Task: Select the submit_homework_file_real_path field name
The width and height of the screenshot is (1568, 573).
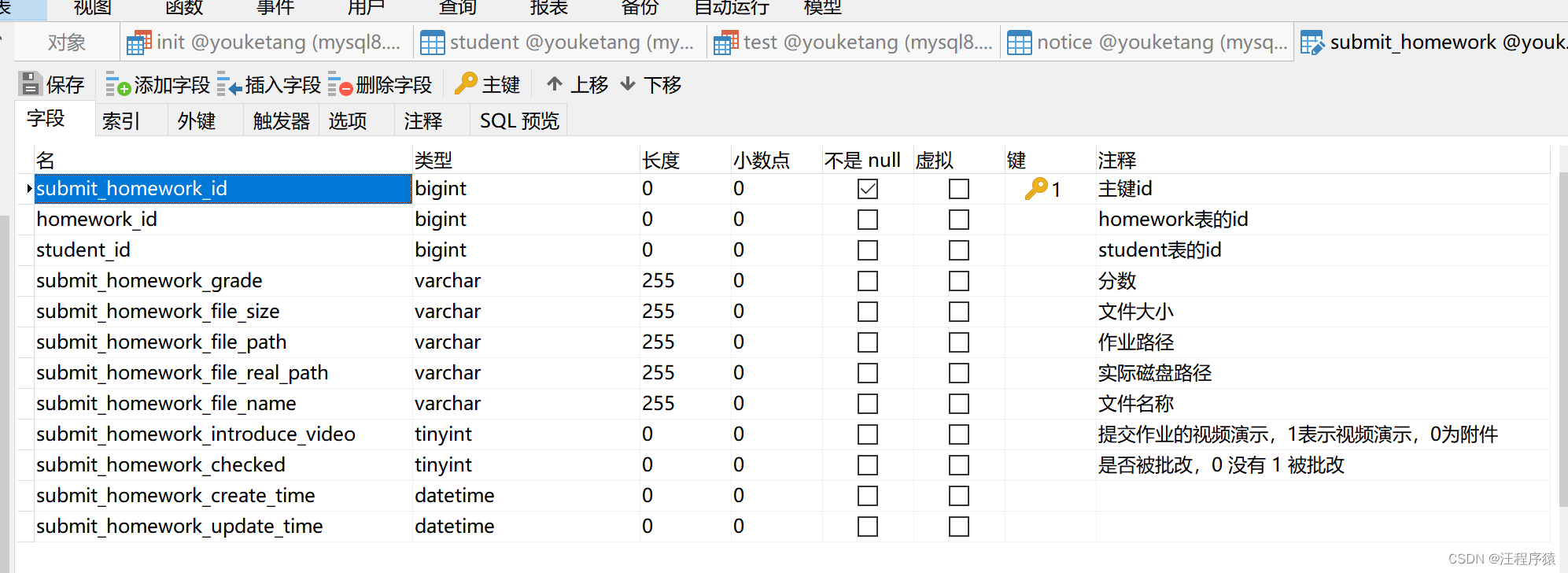Action: click(223, 373)
